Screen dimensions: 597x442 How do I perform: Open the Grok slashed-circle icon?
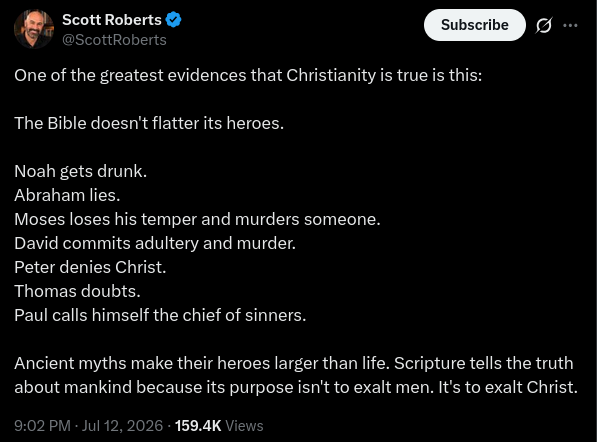pos(543,25)
